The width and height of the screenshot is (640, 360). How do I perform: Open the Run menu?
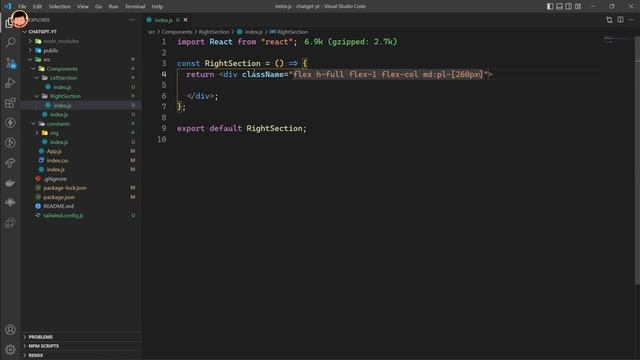click(113, 6)
